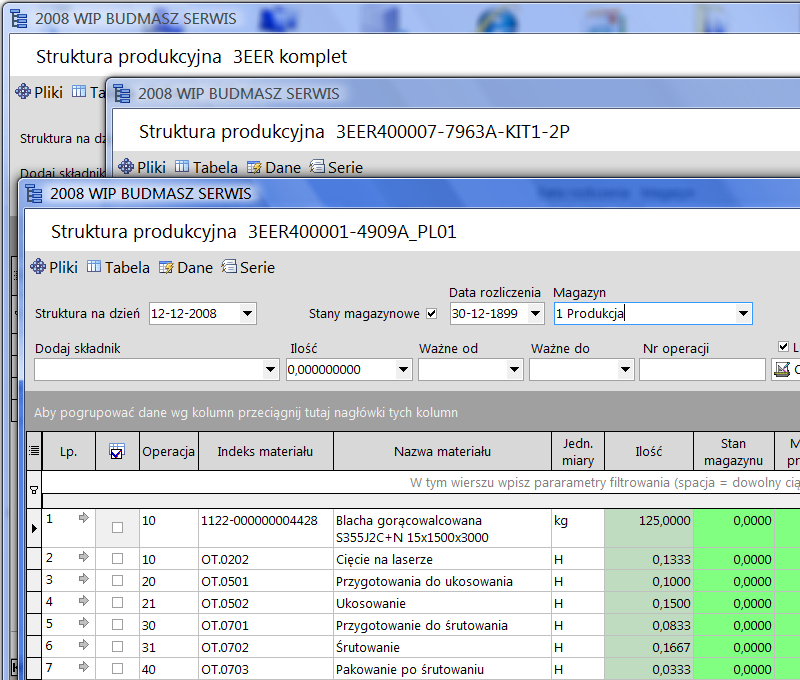Open Pliki menu in the KIT1-2P window
The height and width of the screenshot is (680, 800).
tap(142, 167)
